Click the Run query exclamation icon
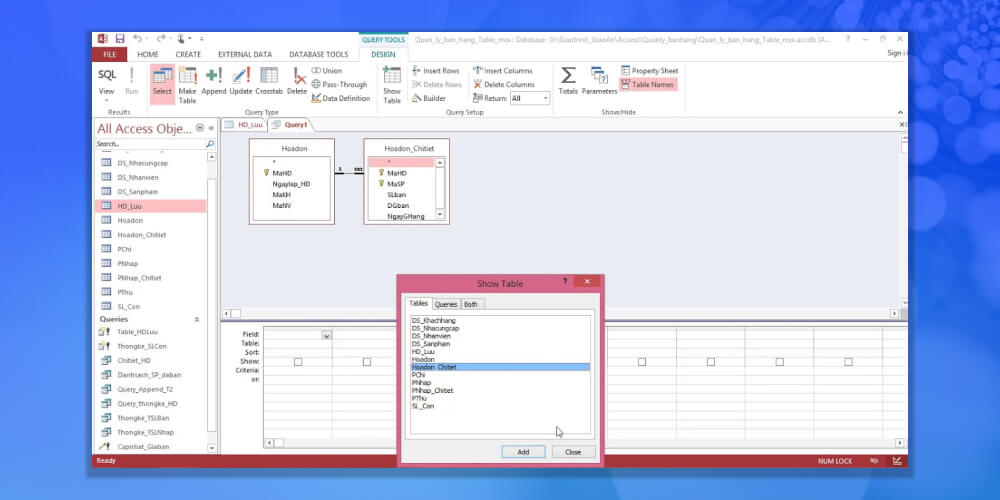The image size is (1000, 500). pyautogui.click(x=131, y=75)
